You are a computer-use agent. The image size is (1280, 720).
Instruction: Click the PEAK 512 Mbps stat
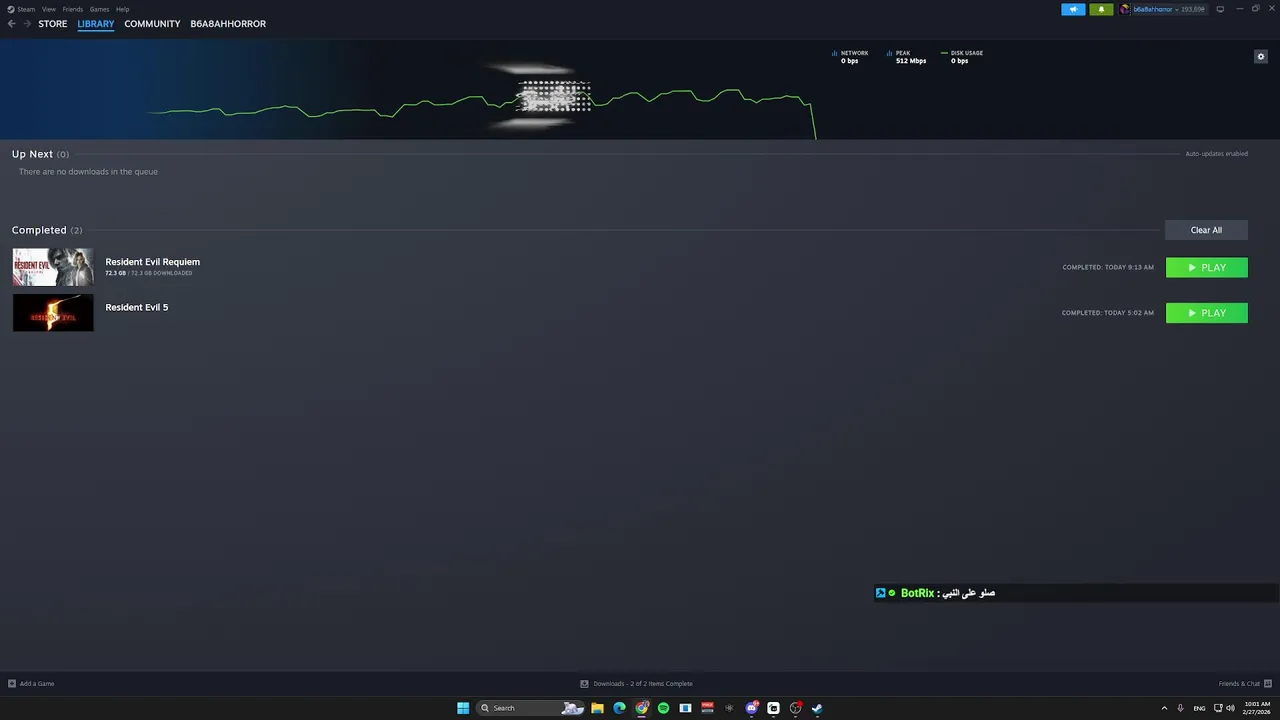tap(907, 57)
